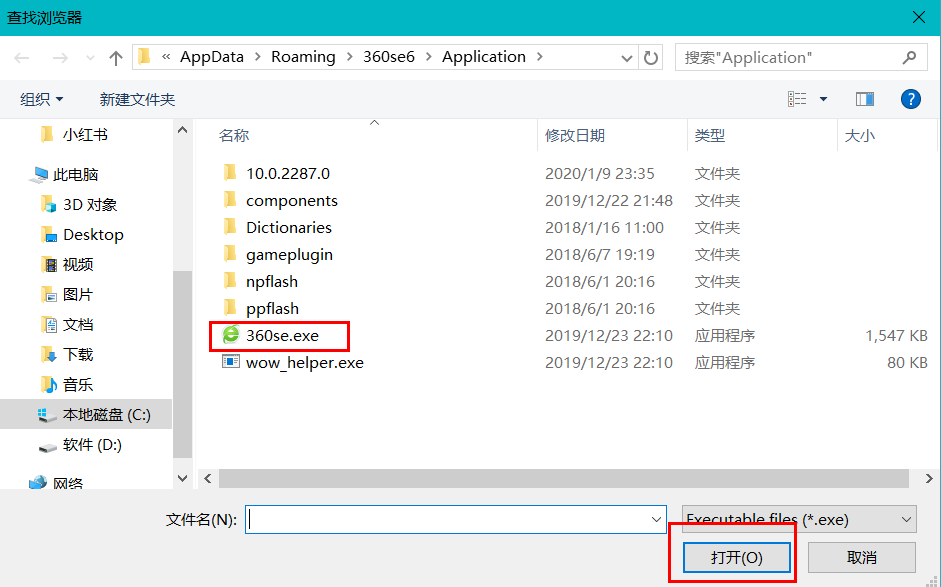Expand chevron after Application in path
Image resolution: width=941 pixels, height=587 pixels.
pos(540,57)
